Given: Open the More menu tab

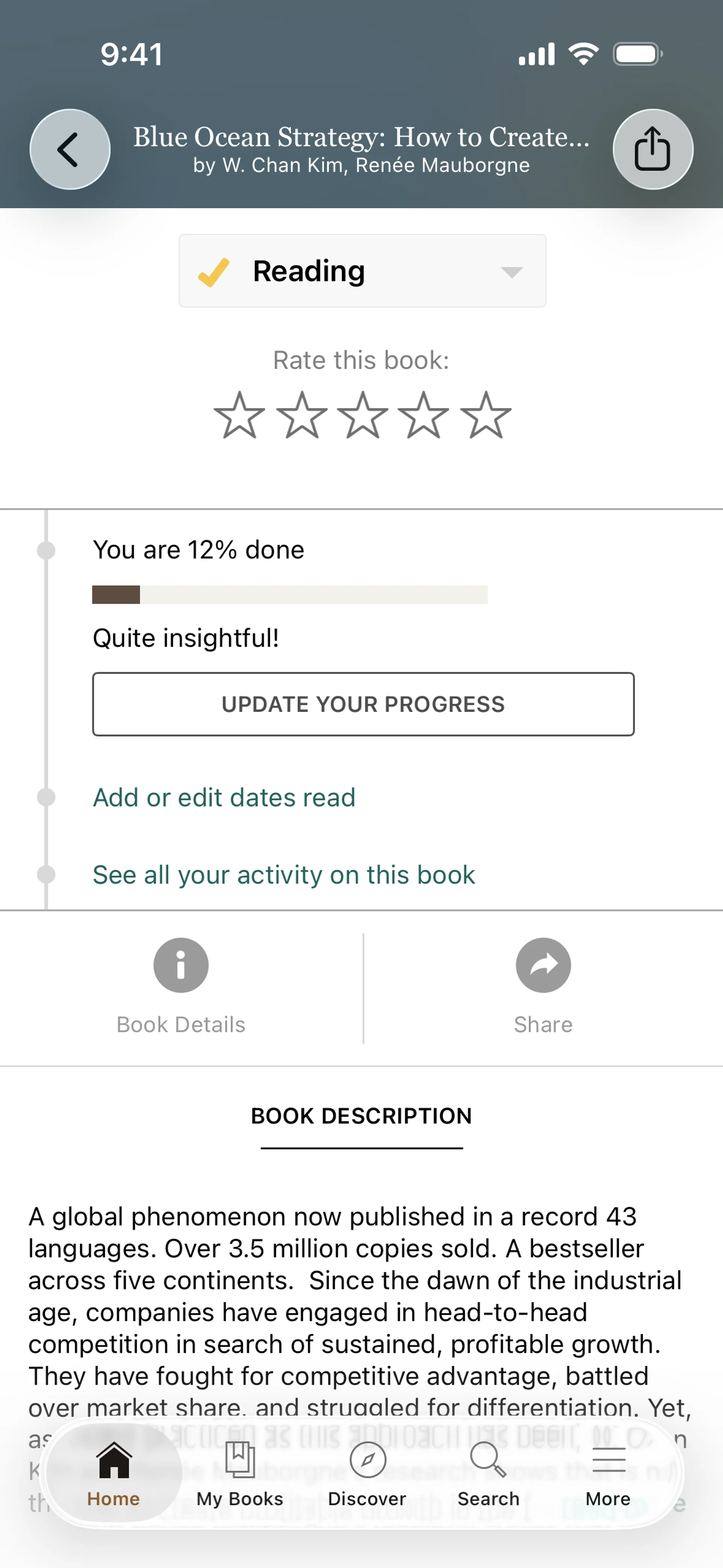Looking at the screenshot, I should [x=608, y=1473].
